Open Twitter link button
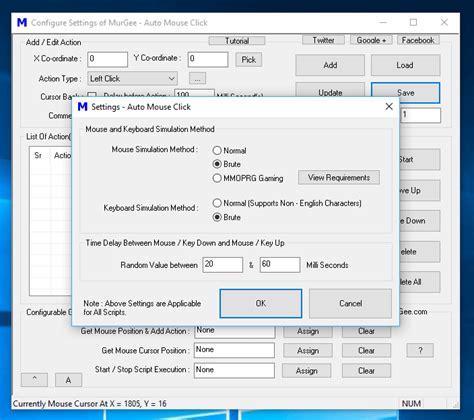Viewport: 474px width, 420px height. point(323,40)
